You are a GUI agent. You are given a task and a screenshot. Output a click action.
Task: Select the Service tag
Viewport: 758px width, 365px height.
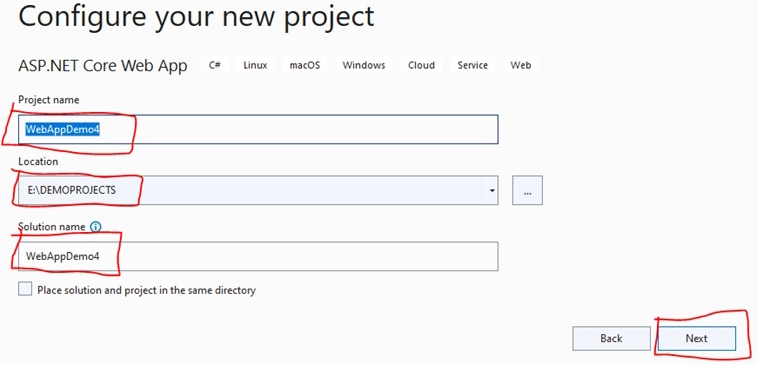tap(472, 65)
